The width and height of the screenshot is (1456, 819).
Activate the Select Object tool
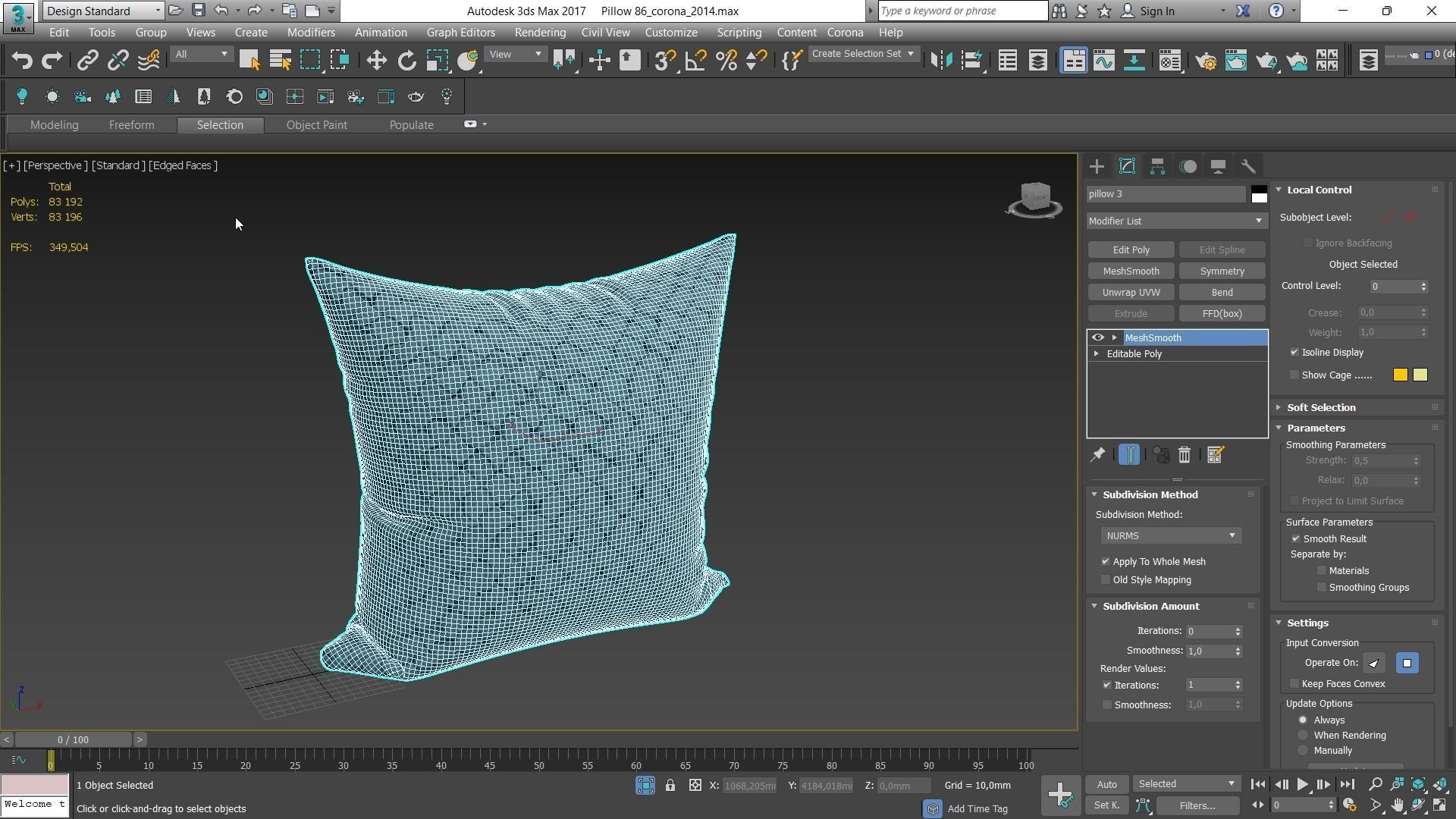coord(249,61)
